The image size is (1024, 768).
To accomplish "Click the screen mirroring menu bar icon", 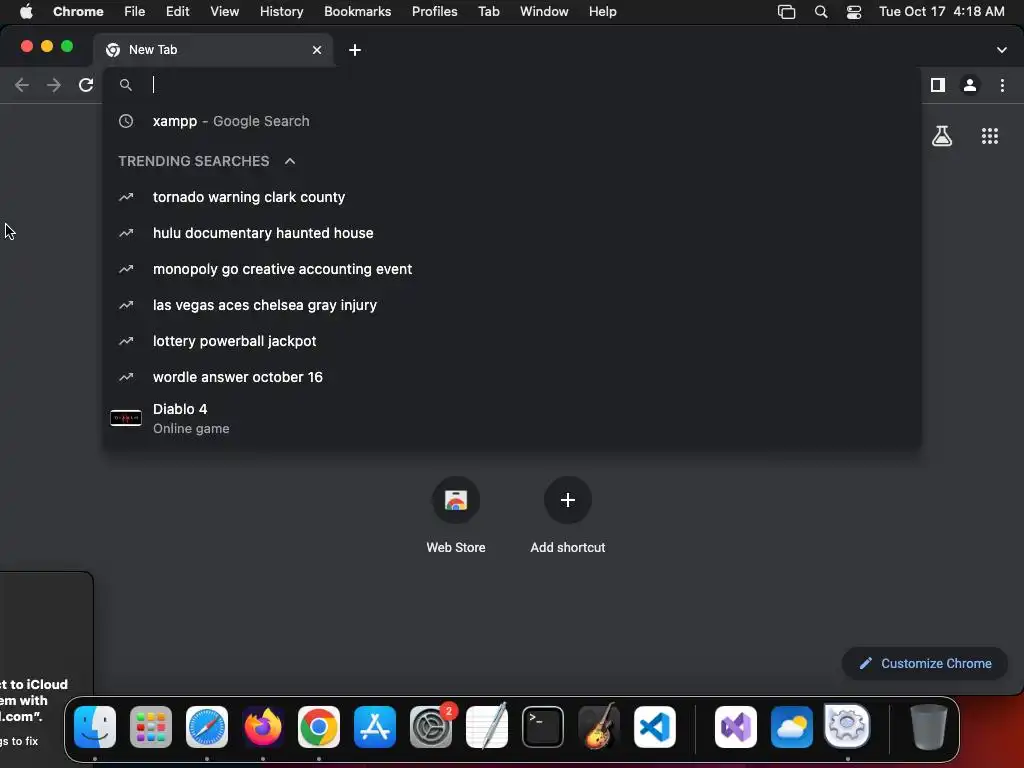I will click(786, 12).
